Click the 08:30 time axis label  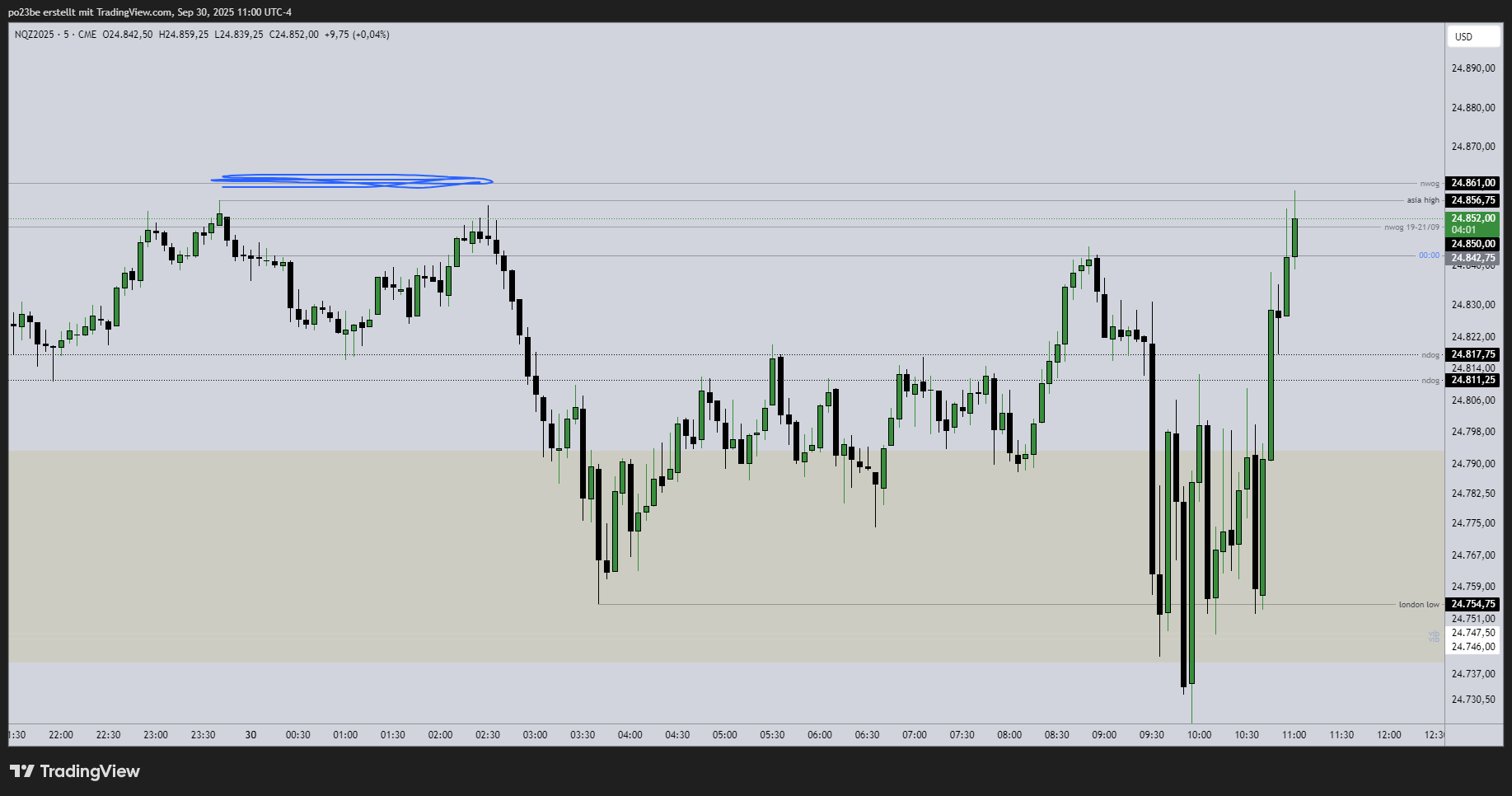(x=1057, y=735)
